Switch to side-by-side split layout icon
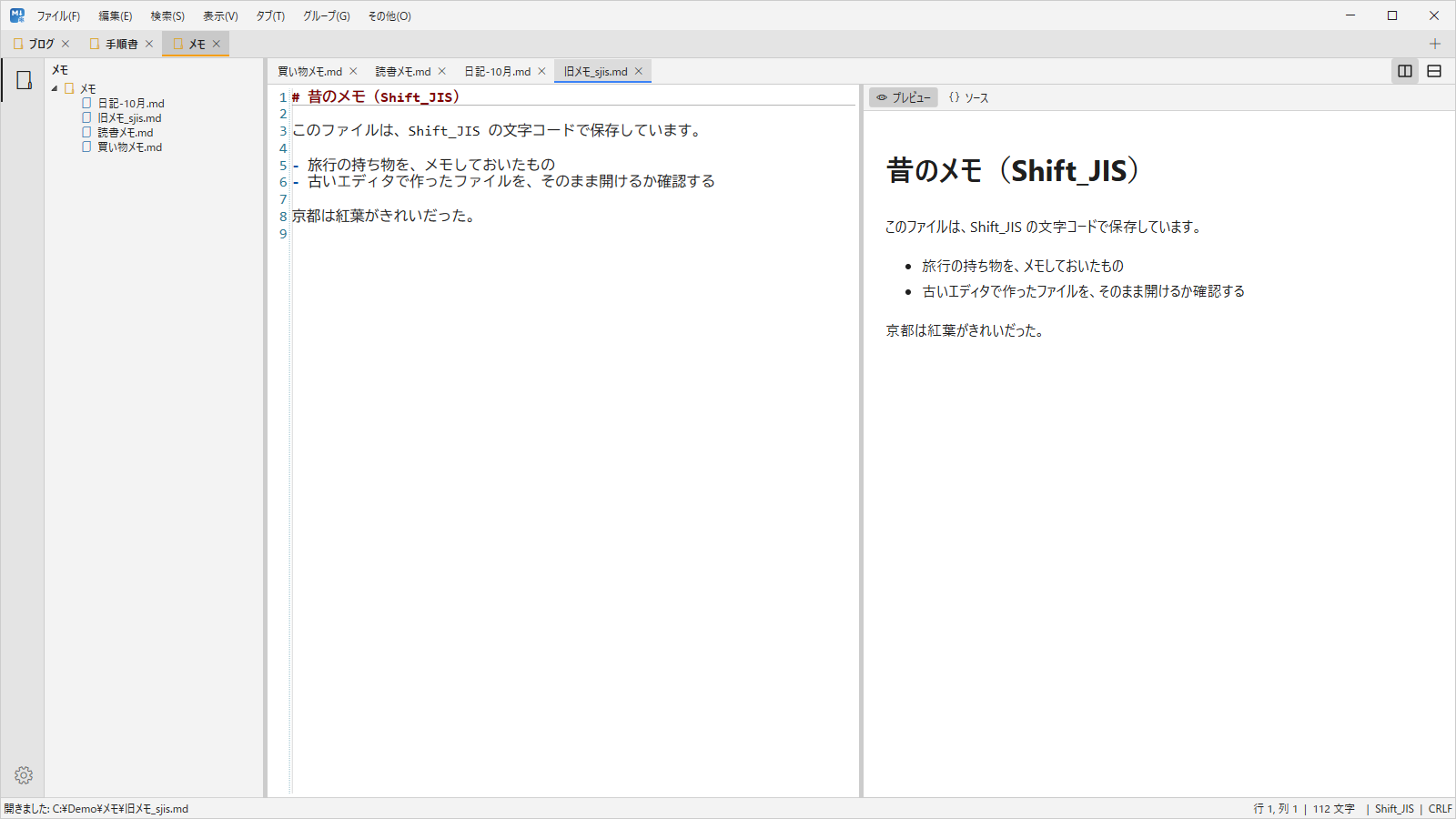Screen dimensions: 1456x819 coord(1405,71)
